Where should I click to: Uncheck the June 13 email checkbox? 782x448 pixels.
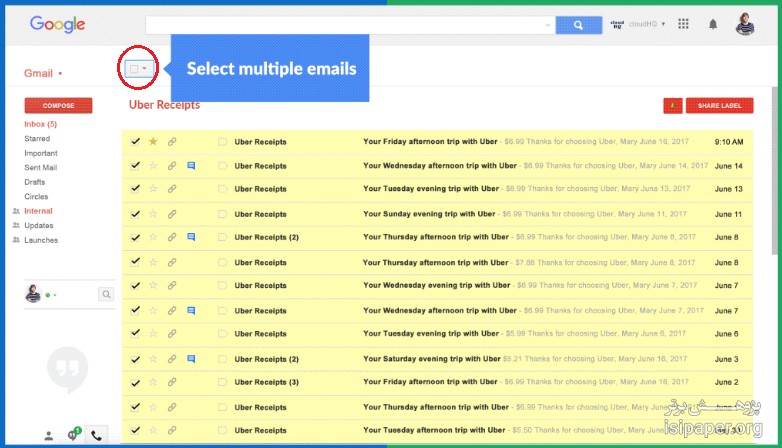135,189
